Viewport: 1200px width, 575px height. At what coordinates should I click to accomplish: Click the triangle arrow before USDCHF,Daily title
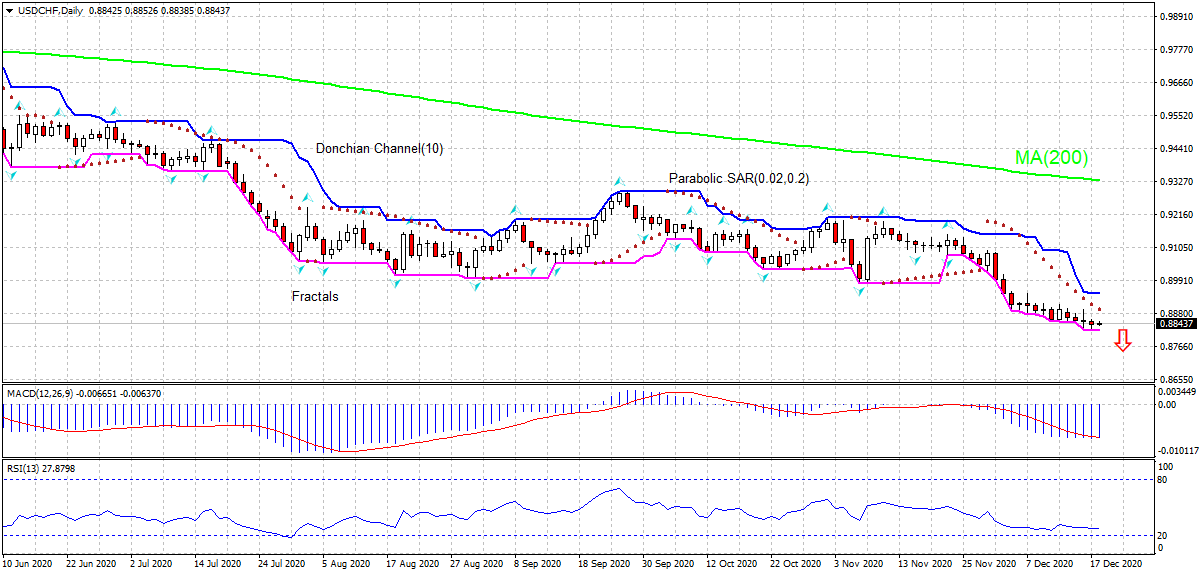click(x=9, y=11)
